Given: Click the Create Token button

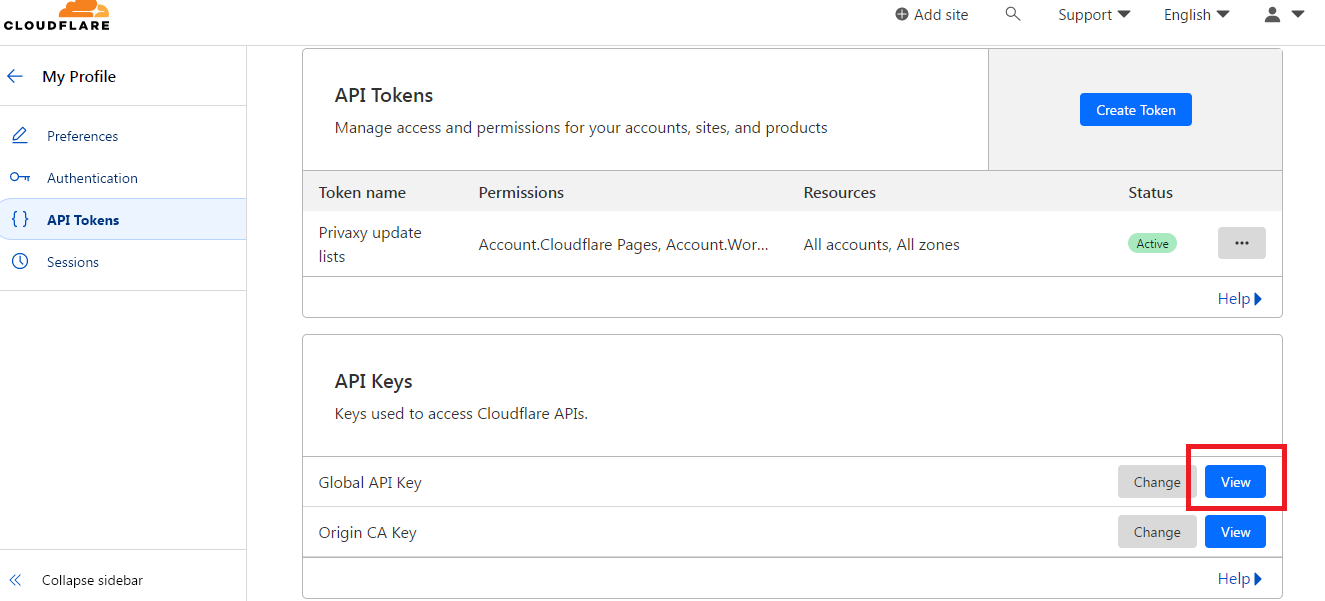Looking at the screenshot, I should [1136, 110].
